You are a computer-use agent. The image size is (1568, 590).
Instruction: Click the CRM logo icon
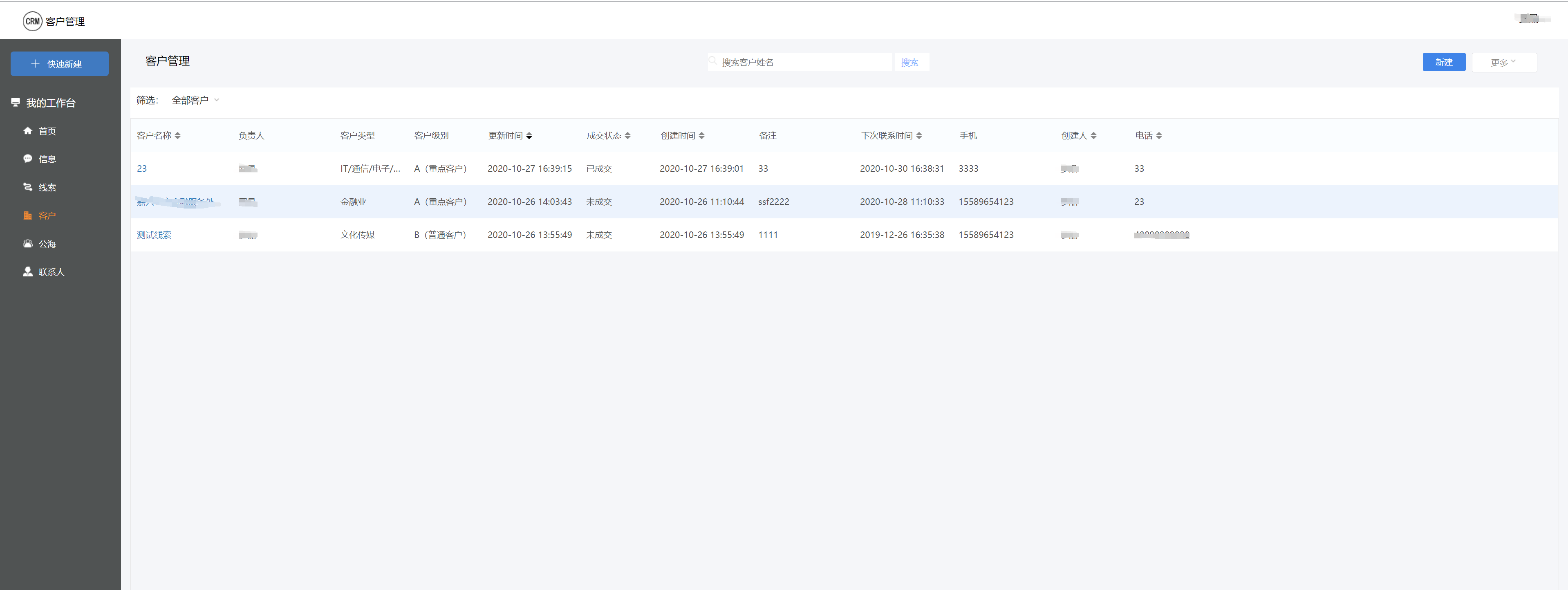32,21
